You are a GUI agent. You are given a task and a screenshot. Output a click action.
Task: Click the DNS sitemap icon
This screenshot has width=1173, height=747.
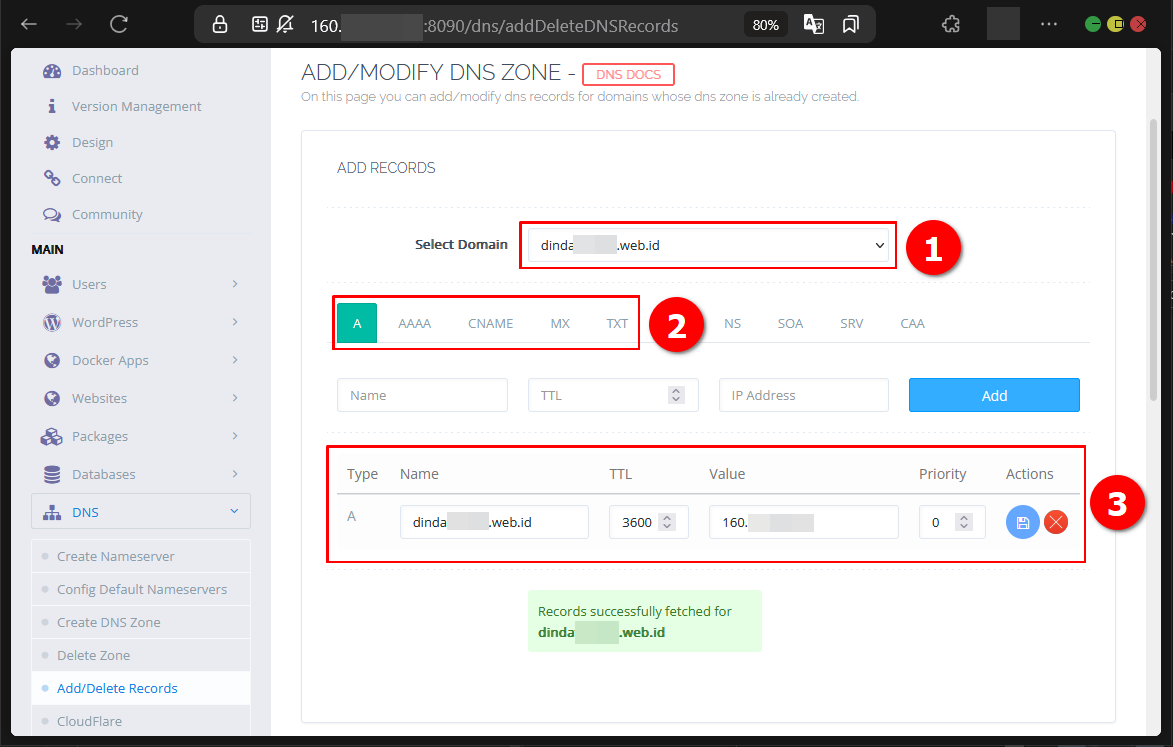[x=52, y=512]
